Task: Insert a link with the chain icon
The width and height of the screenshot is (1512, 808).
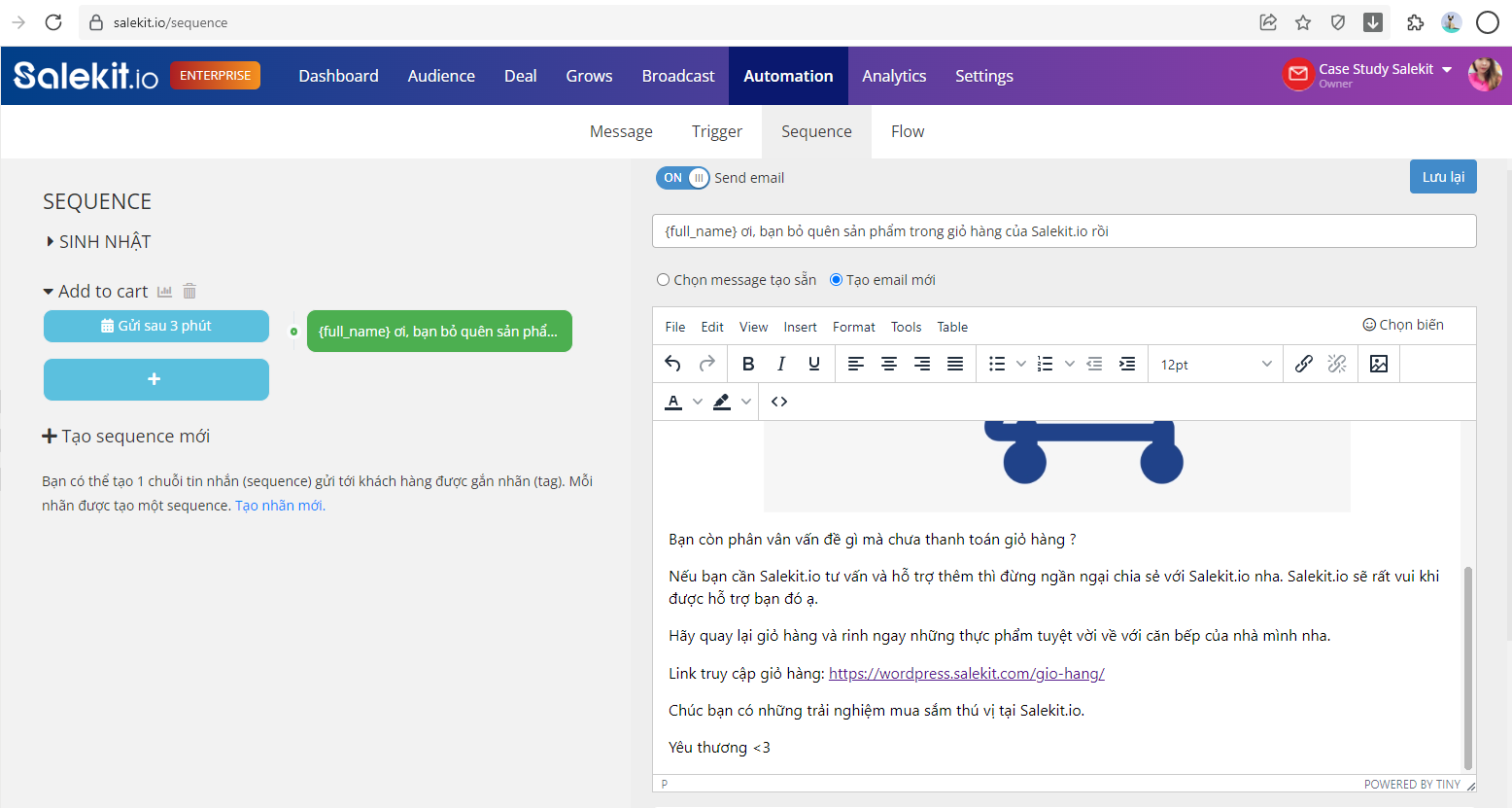Action: 1304,364
